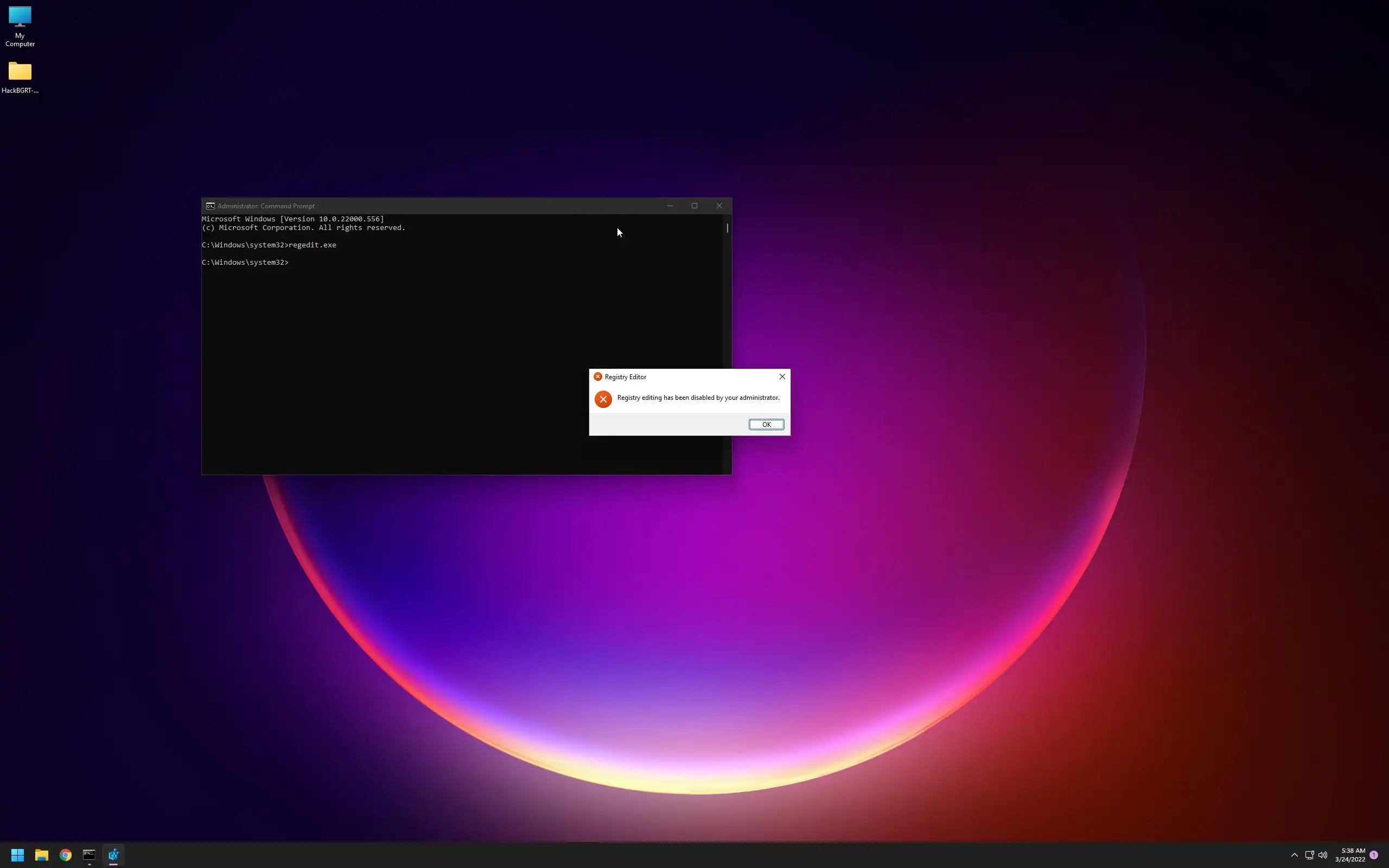Click the Registry Editor dialog title icon
1389x868 pixels.
pos(597,376)
